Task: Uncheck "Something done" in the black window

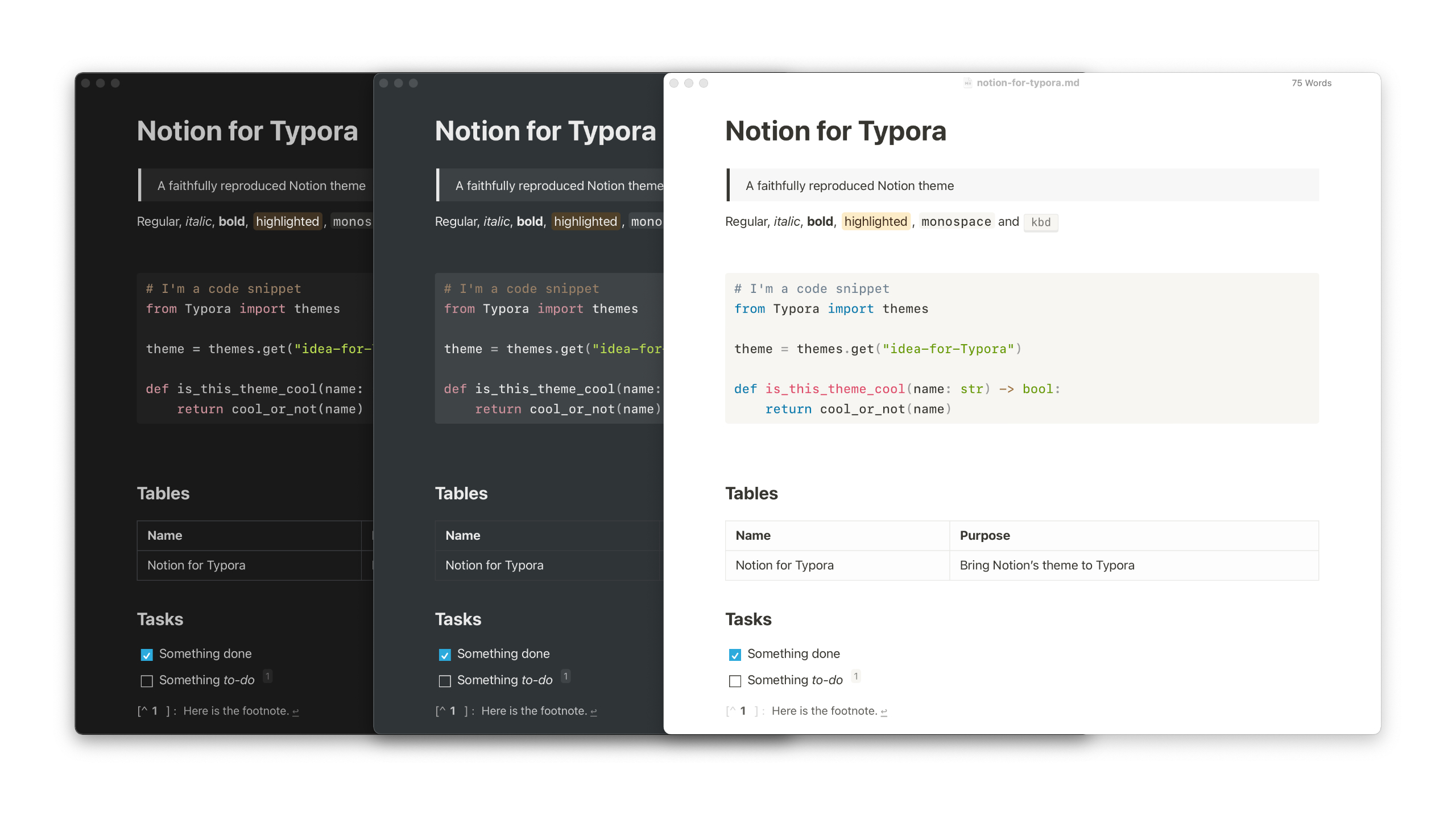Action: 147,655
